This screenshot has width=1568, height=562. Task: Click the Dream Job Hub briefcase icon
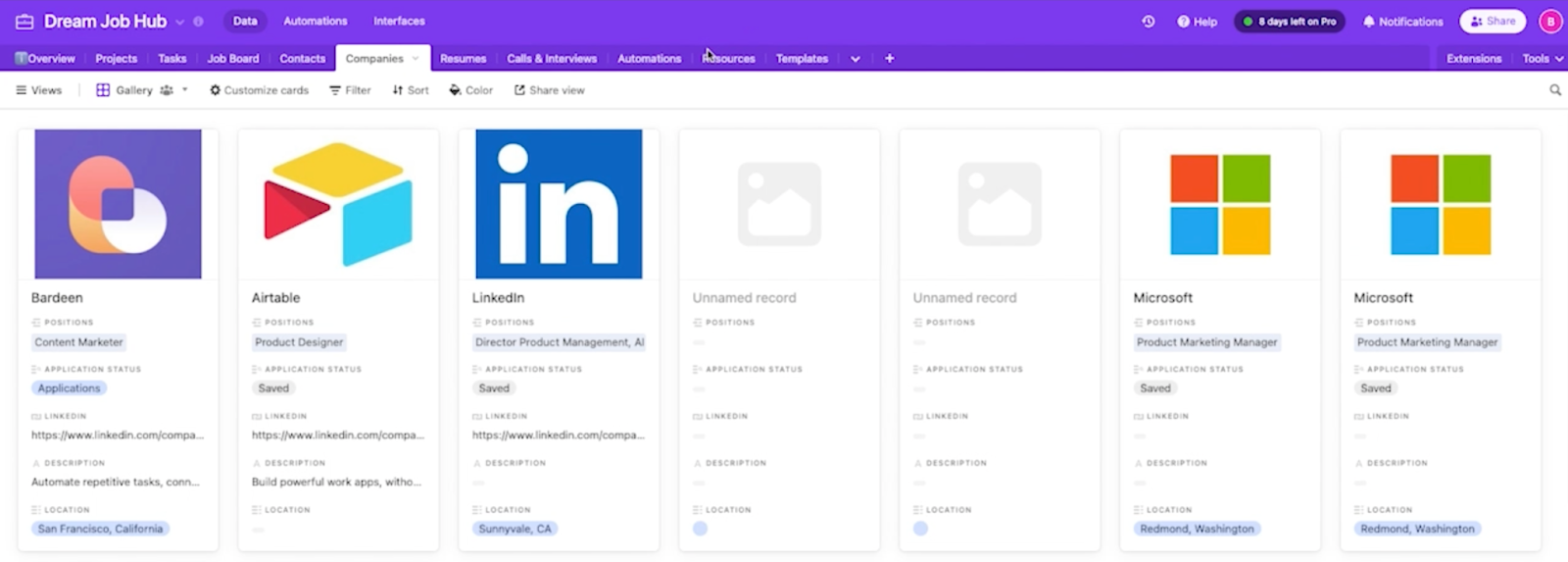click(24, 22)
